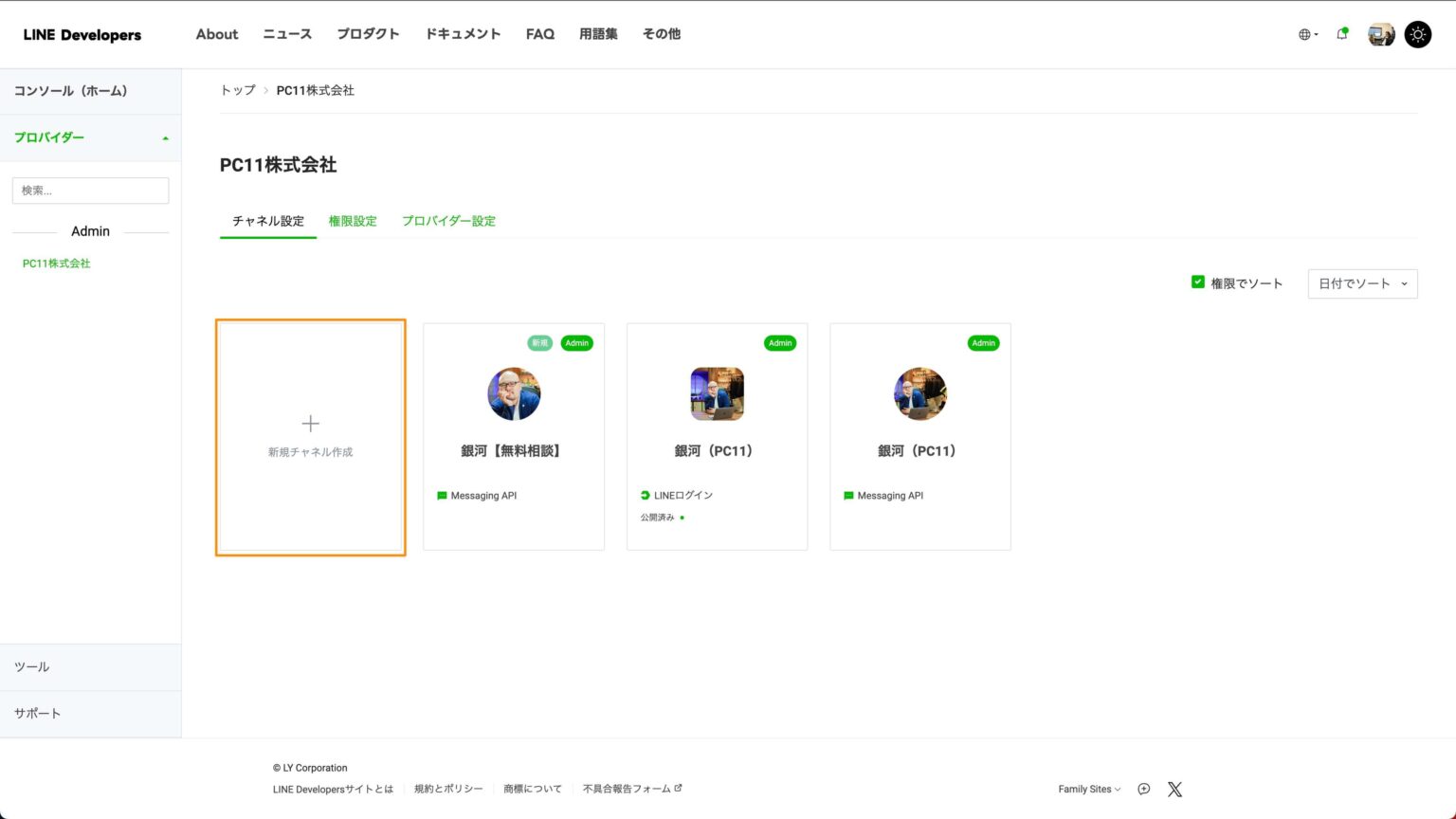Switch to the 権限設定 tab
This screenshot has width=1456, height=819.
coord(353,221)
